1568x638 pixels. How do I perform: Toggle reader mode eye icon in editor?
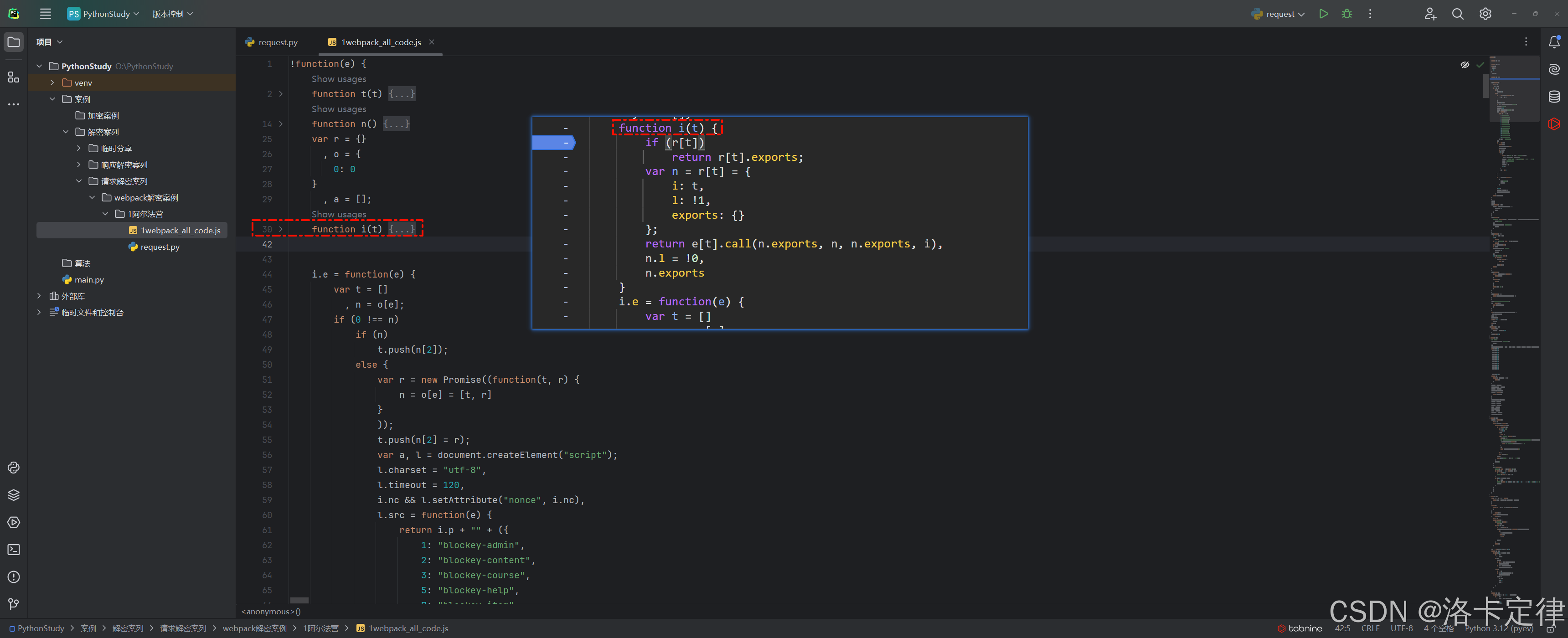coord(1465,65)
